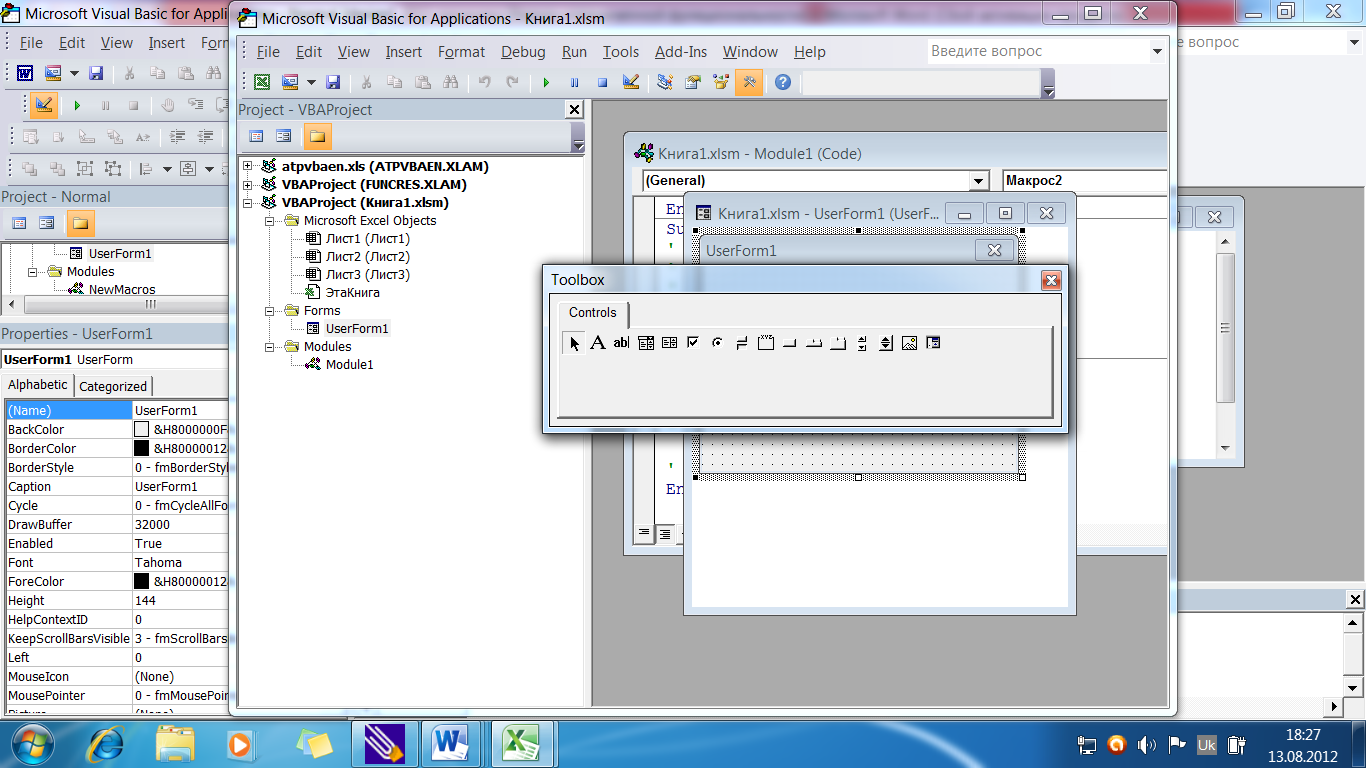Toggle the highlighted Toolbox icon in toolbar
This screenshot has height=768, width=1366.
click(748, 82)
